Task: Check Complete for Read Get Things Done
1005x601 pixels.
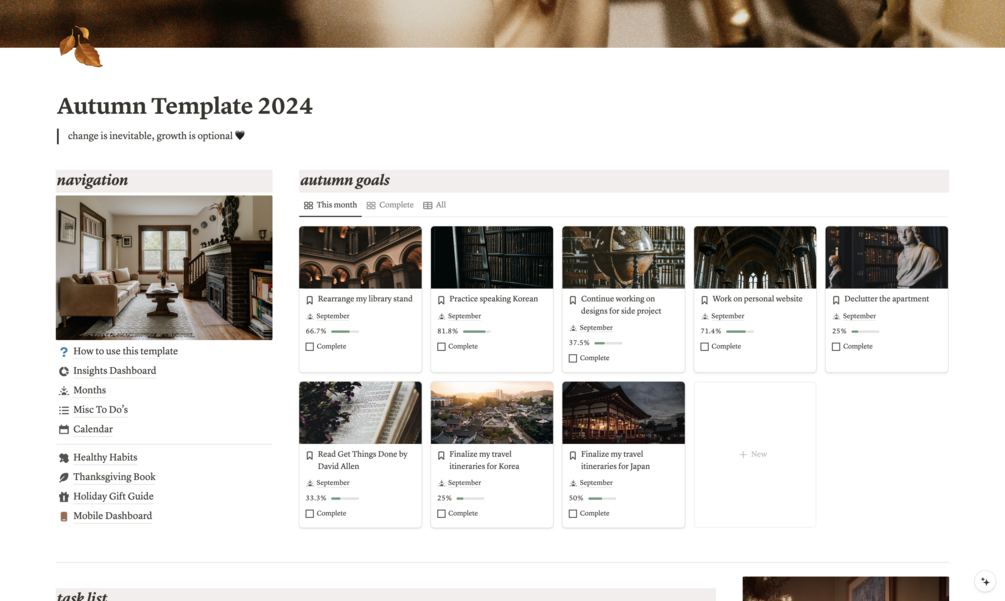Action: point(310,514)
